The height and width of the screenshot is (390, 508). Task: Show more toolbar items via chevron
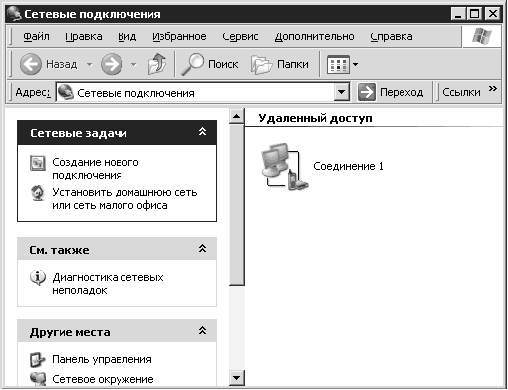tap(493, 89)
